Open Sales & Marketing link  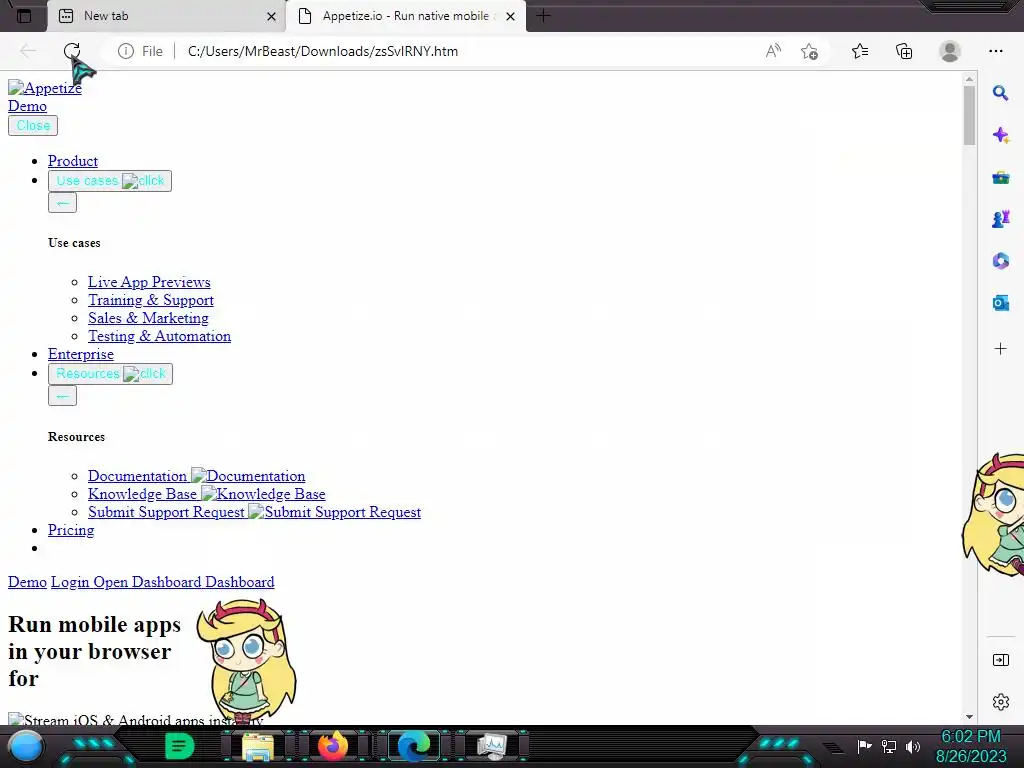coord(148,318)
